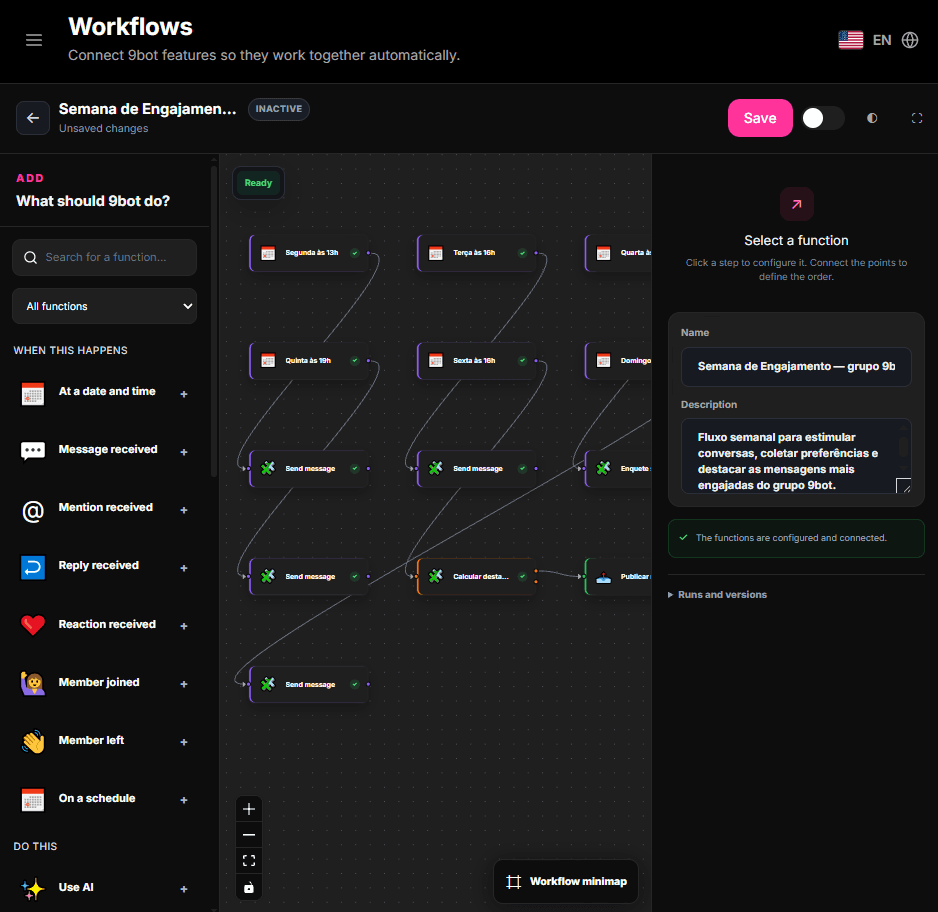The width and height of the screenshot is (938, 912).
Task: Click 'Message received' list item label
Action: [108, 450]
